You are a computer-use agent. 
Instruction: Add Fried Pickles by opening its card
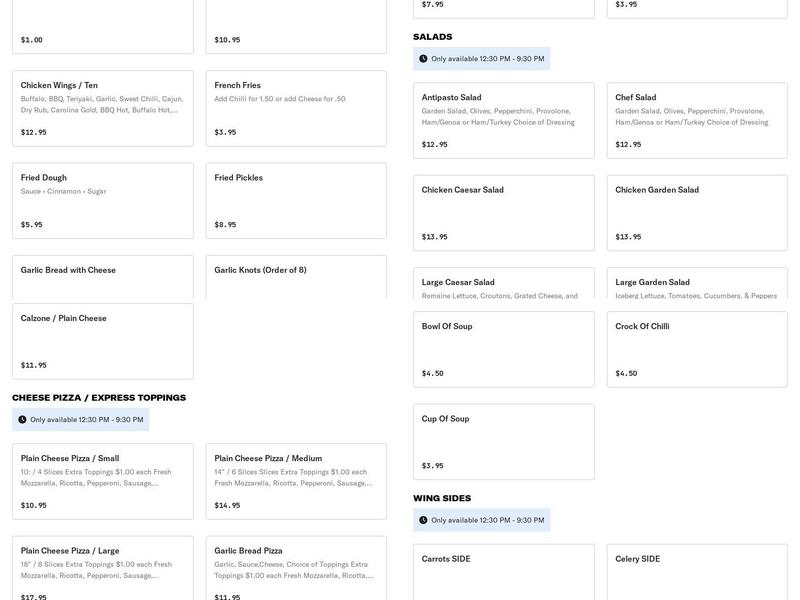pos(295,200)
